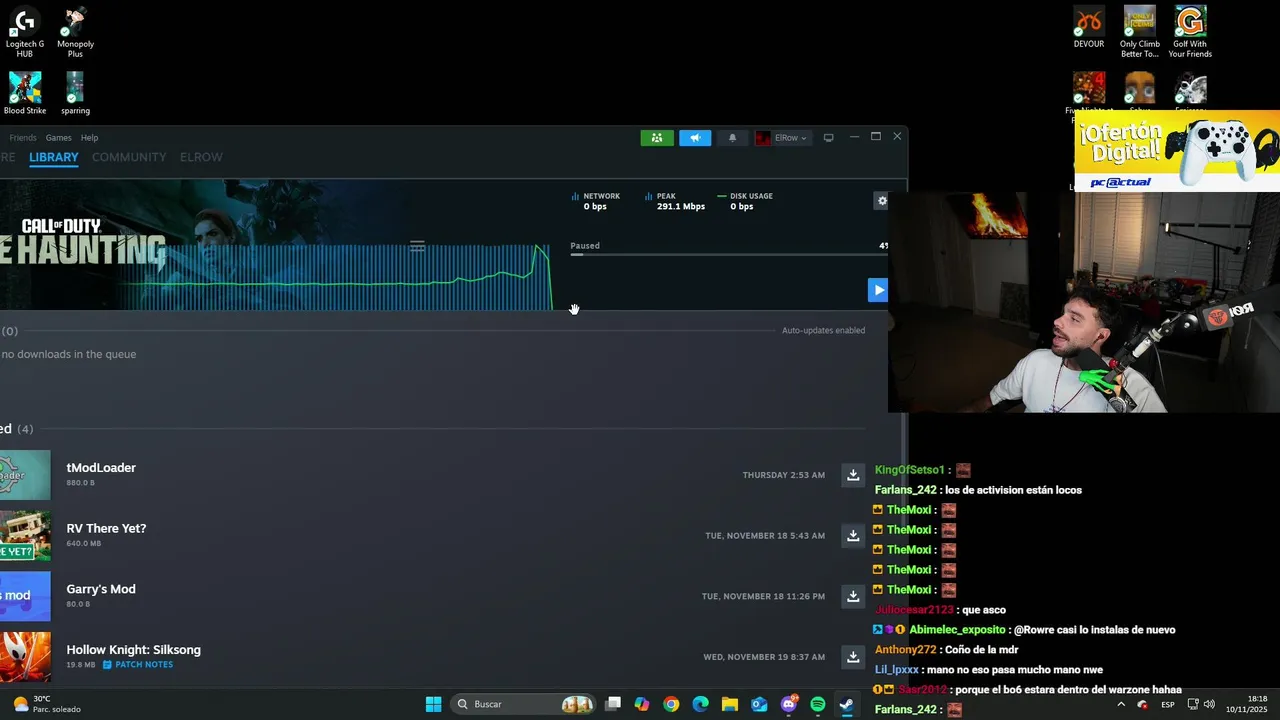Open the Games menu in Steam
The image size is (1280, 720).
58,138
